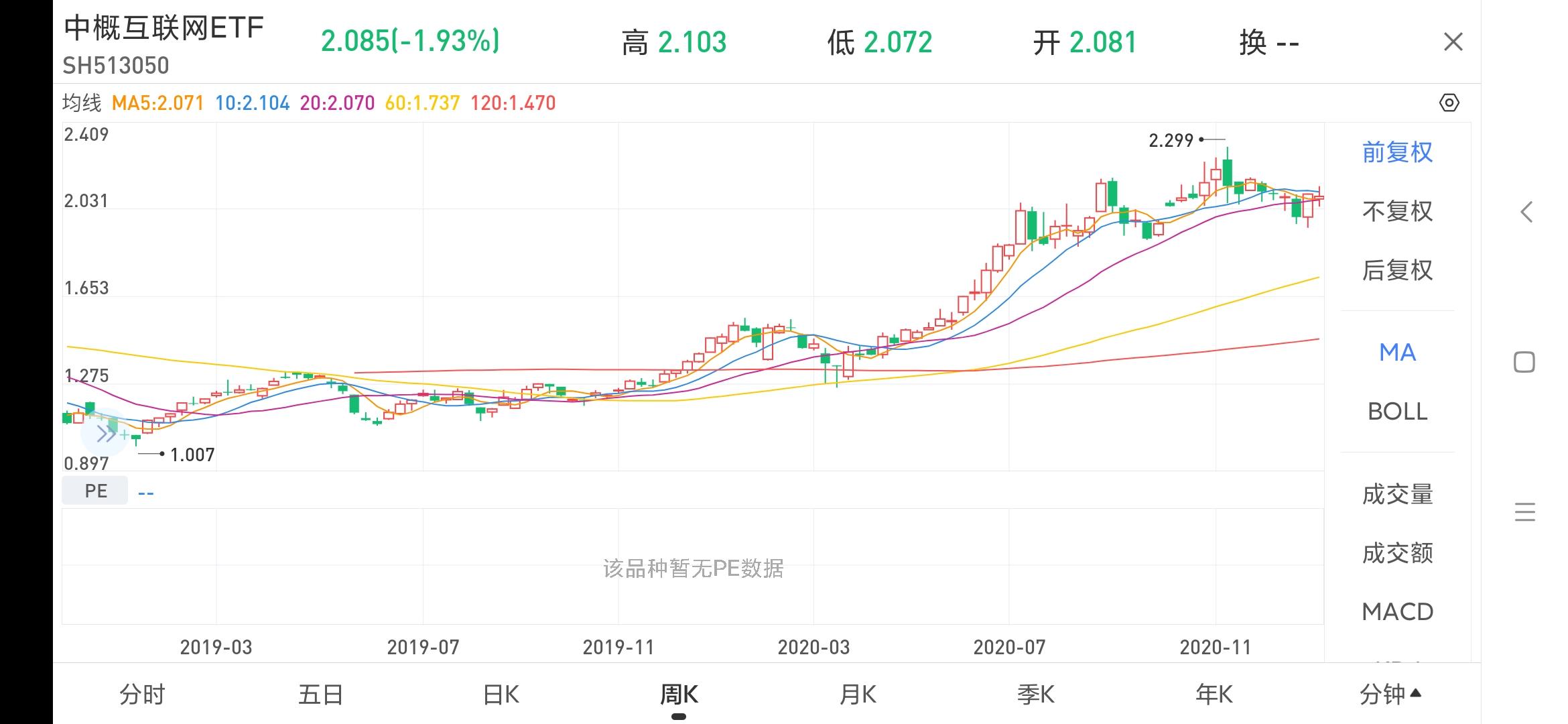Tap the MA60 1.737 legend value
Screen dimensions: 1568x724
[422, 103]
